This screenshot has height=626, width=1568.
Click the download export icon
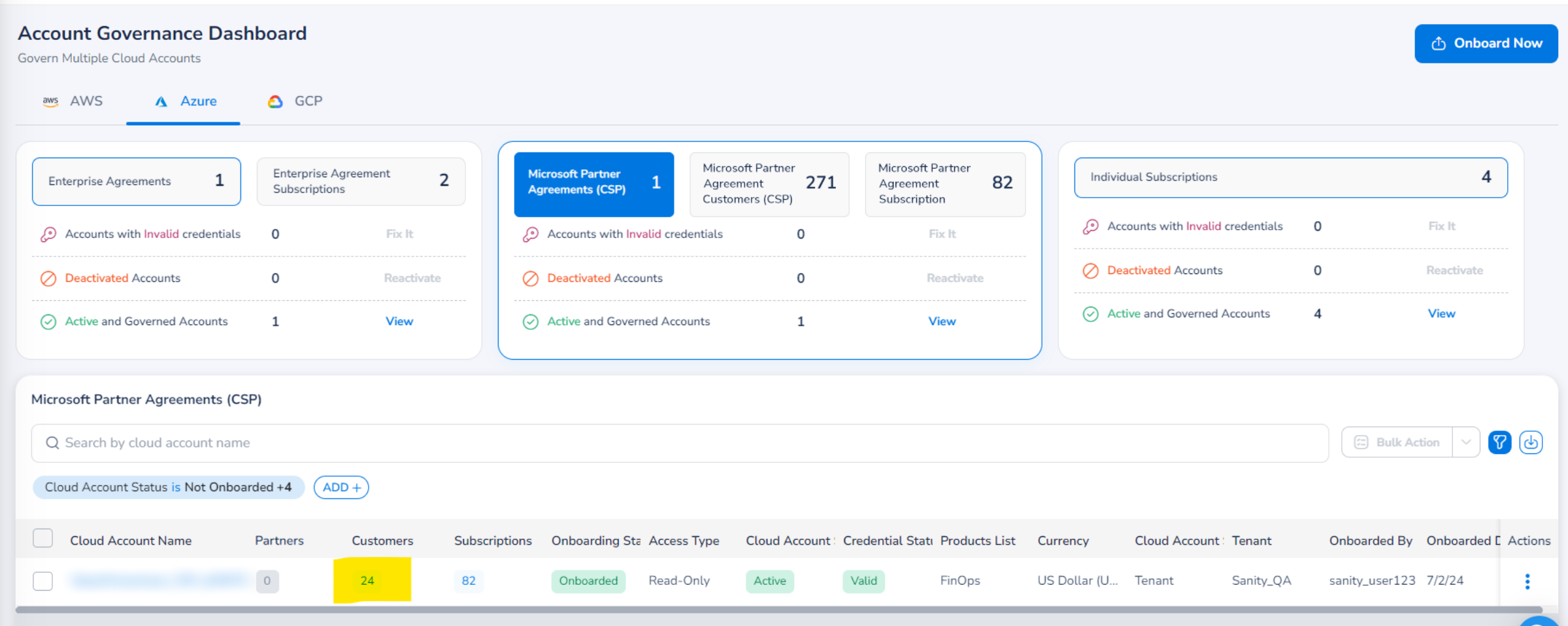click(x=1531, y=443)
